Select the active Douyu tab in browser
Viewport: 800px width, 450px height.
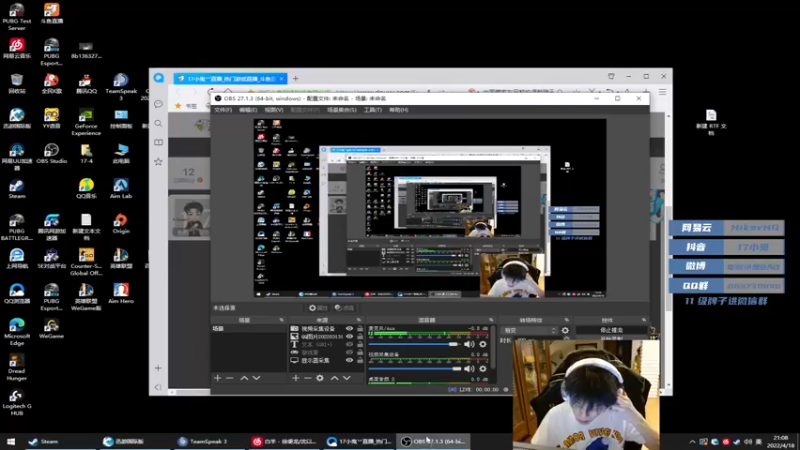coord(230,79)
